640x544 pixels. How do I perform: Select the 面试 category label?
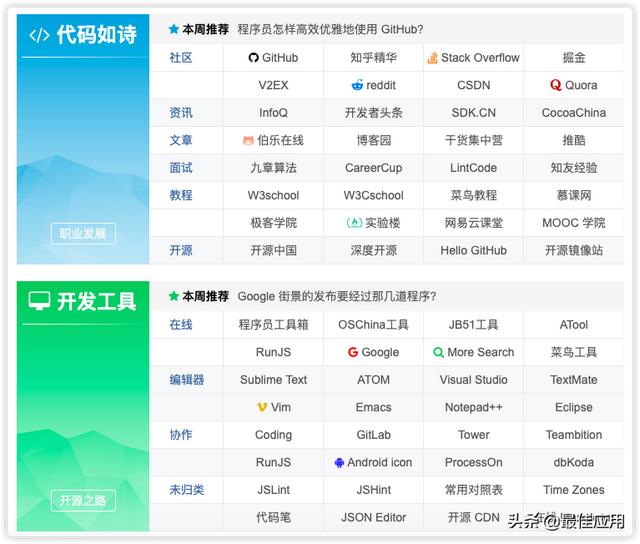click(x=181, y=168)
